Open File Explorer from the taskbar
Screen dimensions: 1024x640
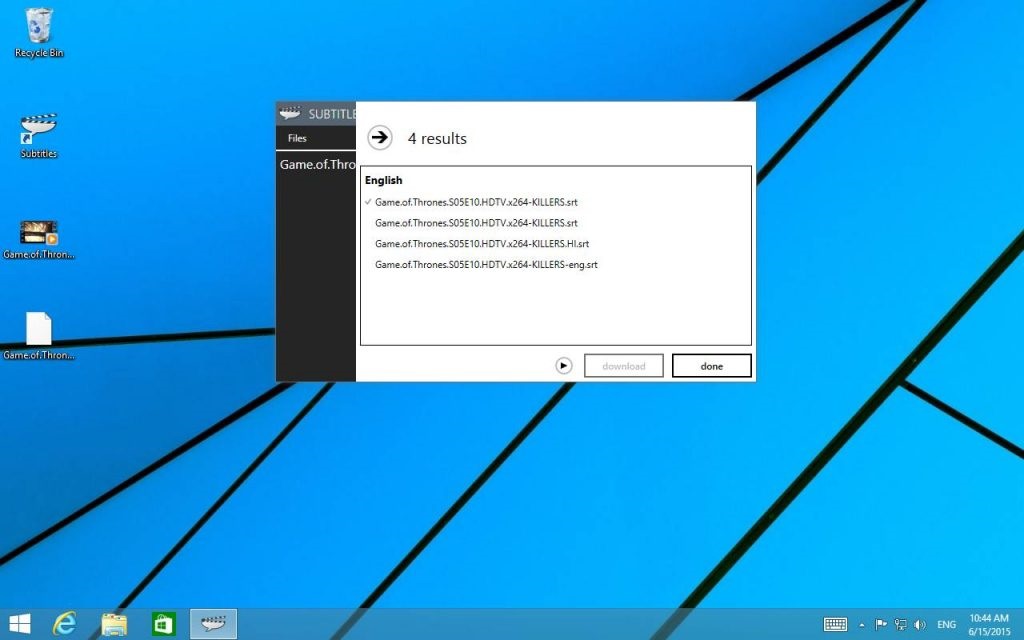coord(114,624)
